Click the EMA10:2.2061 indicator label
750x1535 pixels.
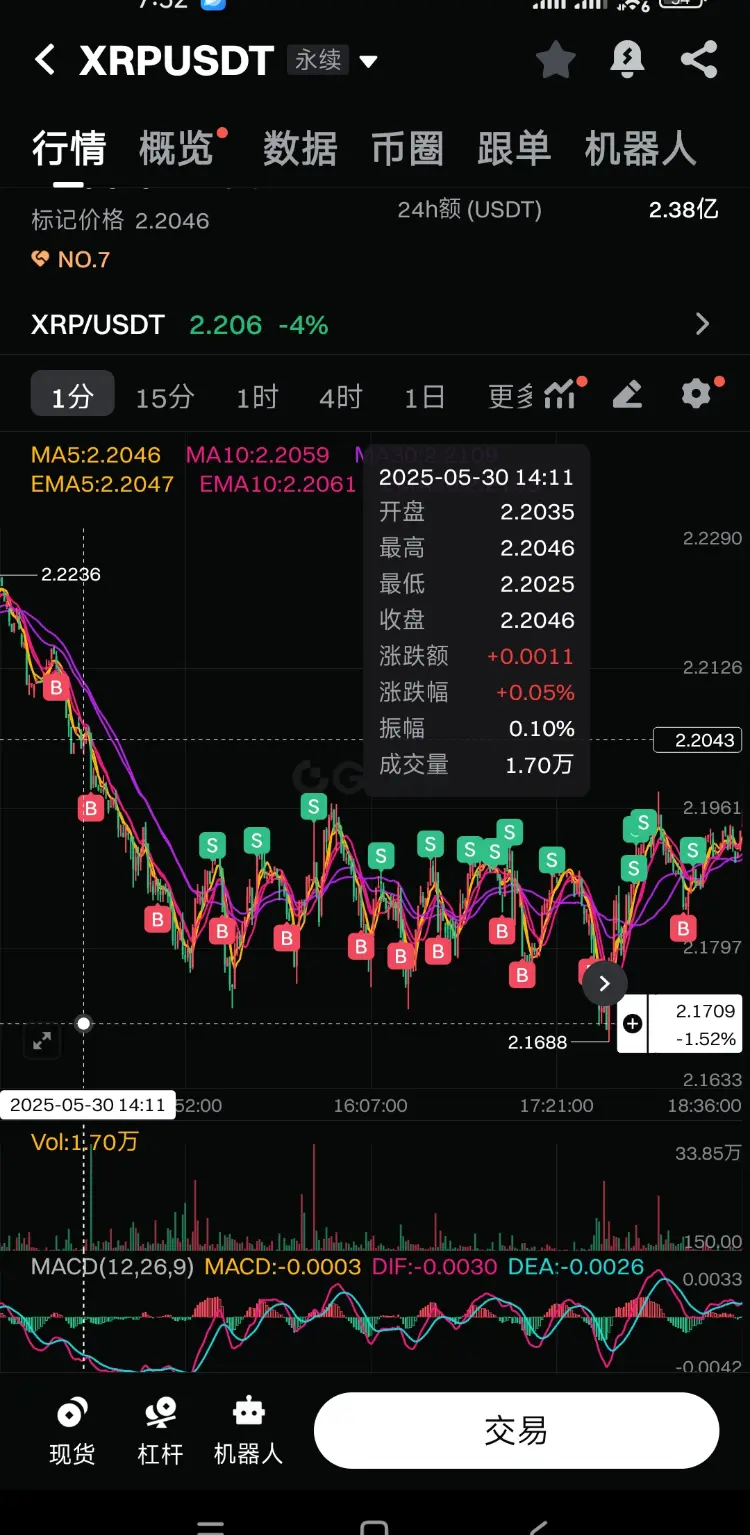tap(278, 484)
